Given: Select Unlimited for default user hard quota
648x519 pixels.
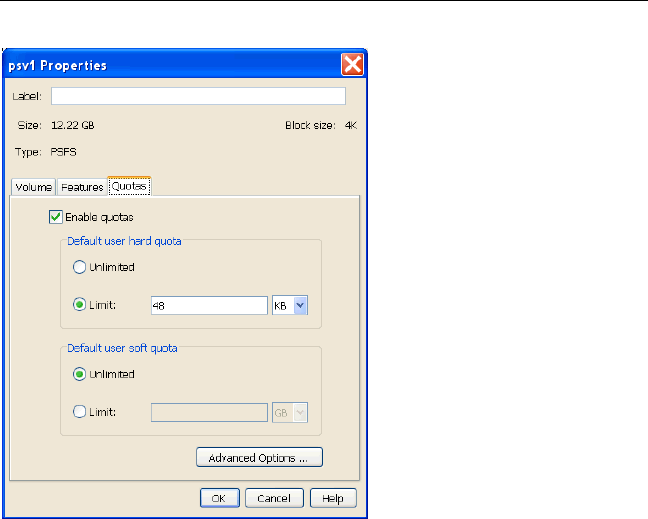Looking at the screenshot, I should coord(79,267).
